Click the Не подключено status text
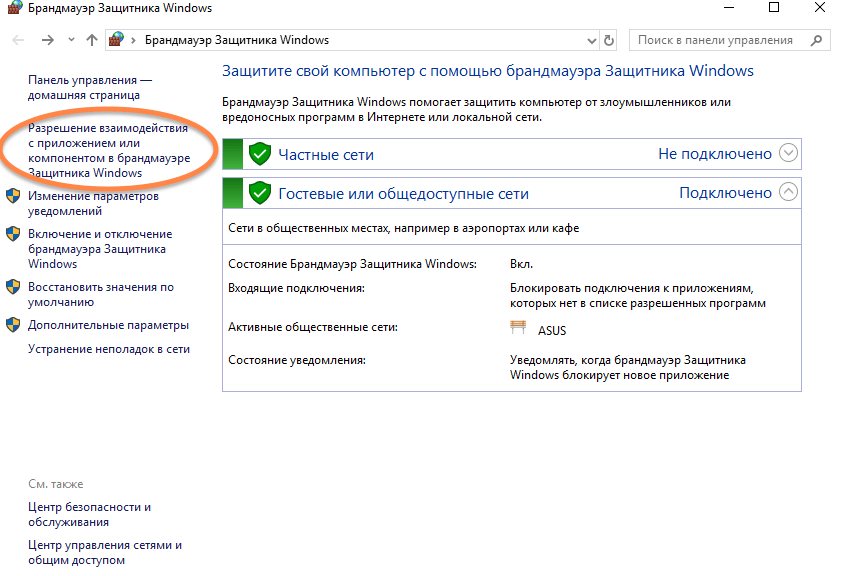 click(715, 154)
